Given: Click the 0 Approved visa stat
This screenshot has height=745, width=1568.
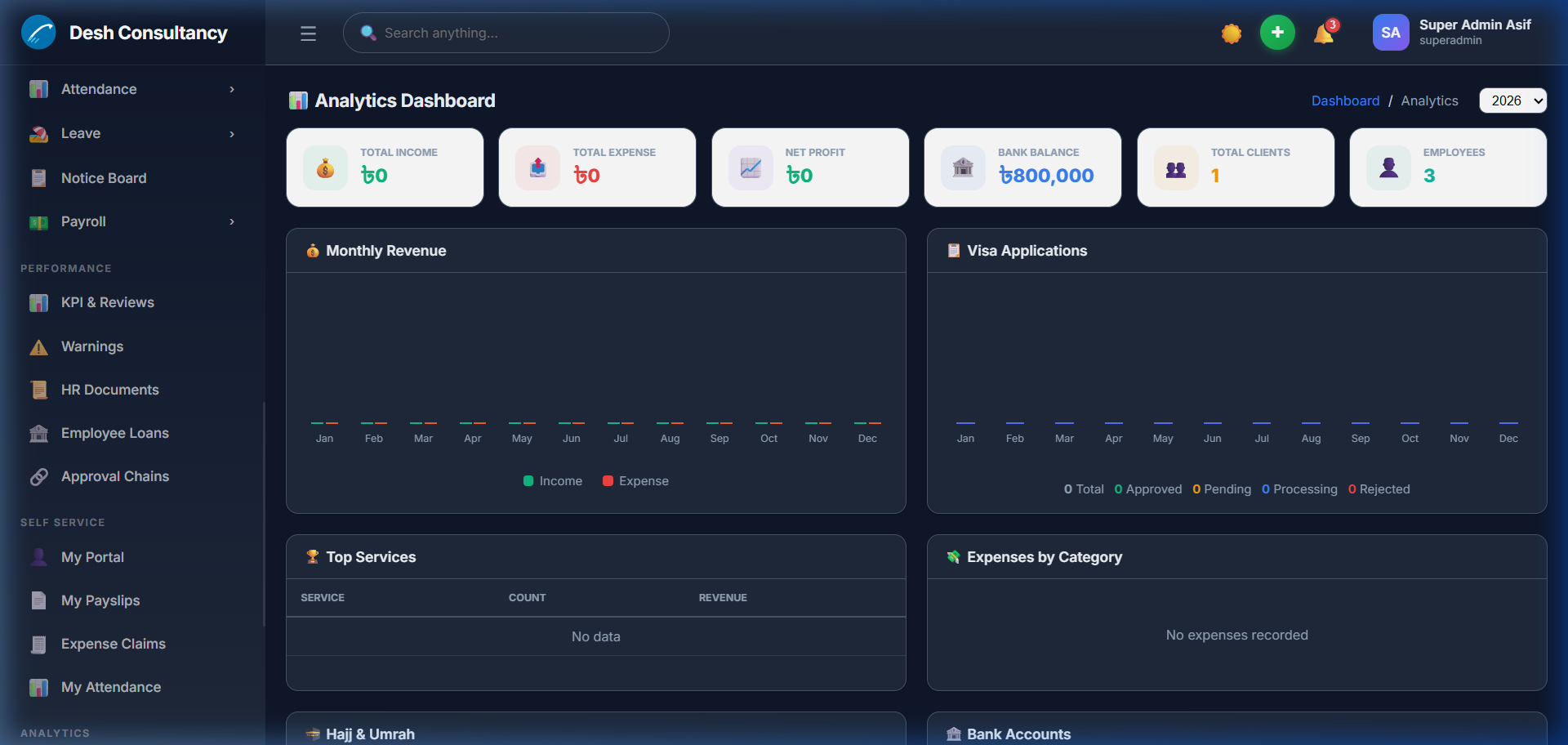Looking at the screenshot, I should click(1148, 489).
